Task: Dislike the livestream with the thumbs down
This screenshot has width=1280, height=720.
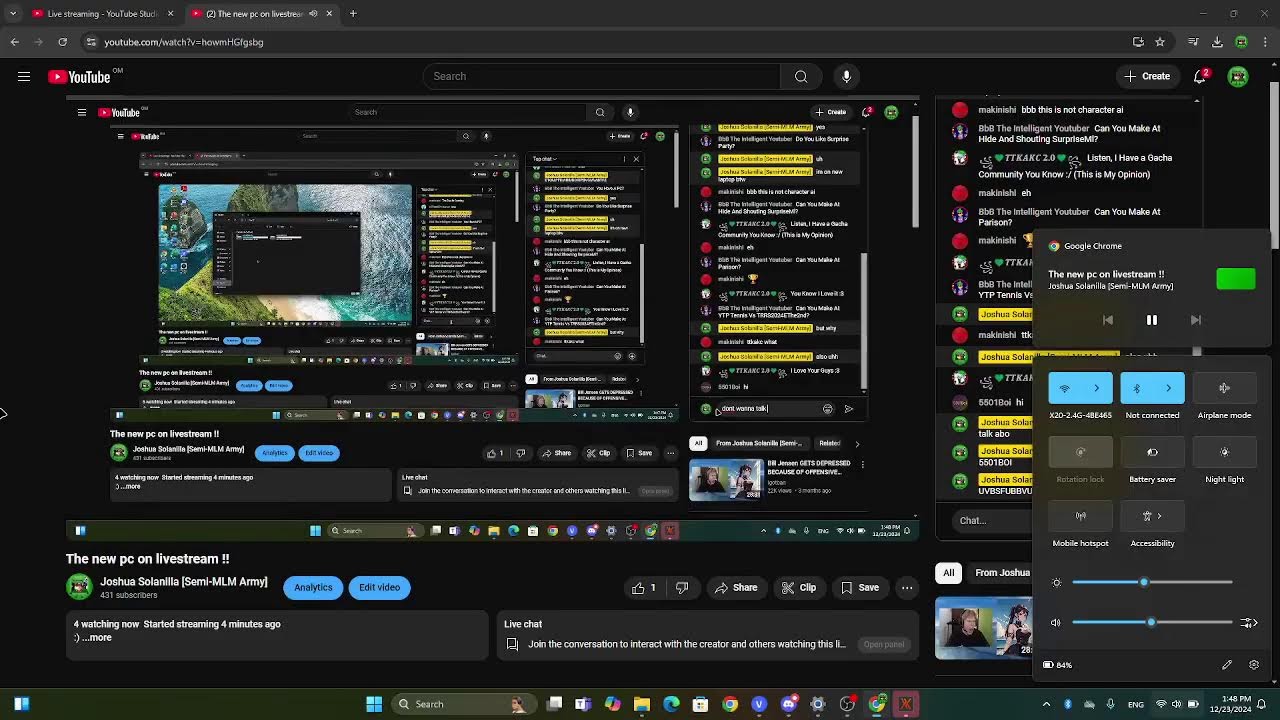Action: click(682, 588)
